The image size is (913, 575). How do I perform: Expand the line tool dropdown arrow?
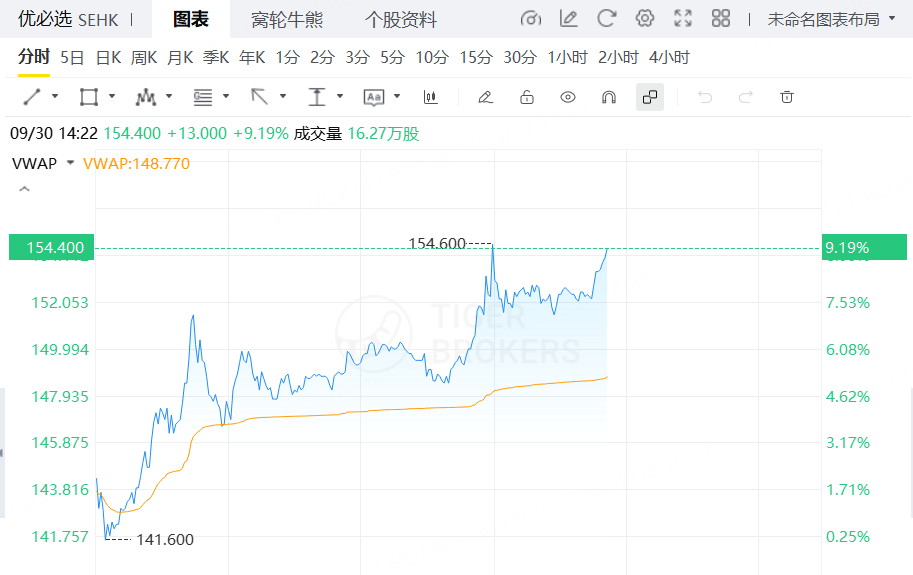pos(55,96)
